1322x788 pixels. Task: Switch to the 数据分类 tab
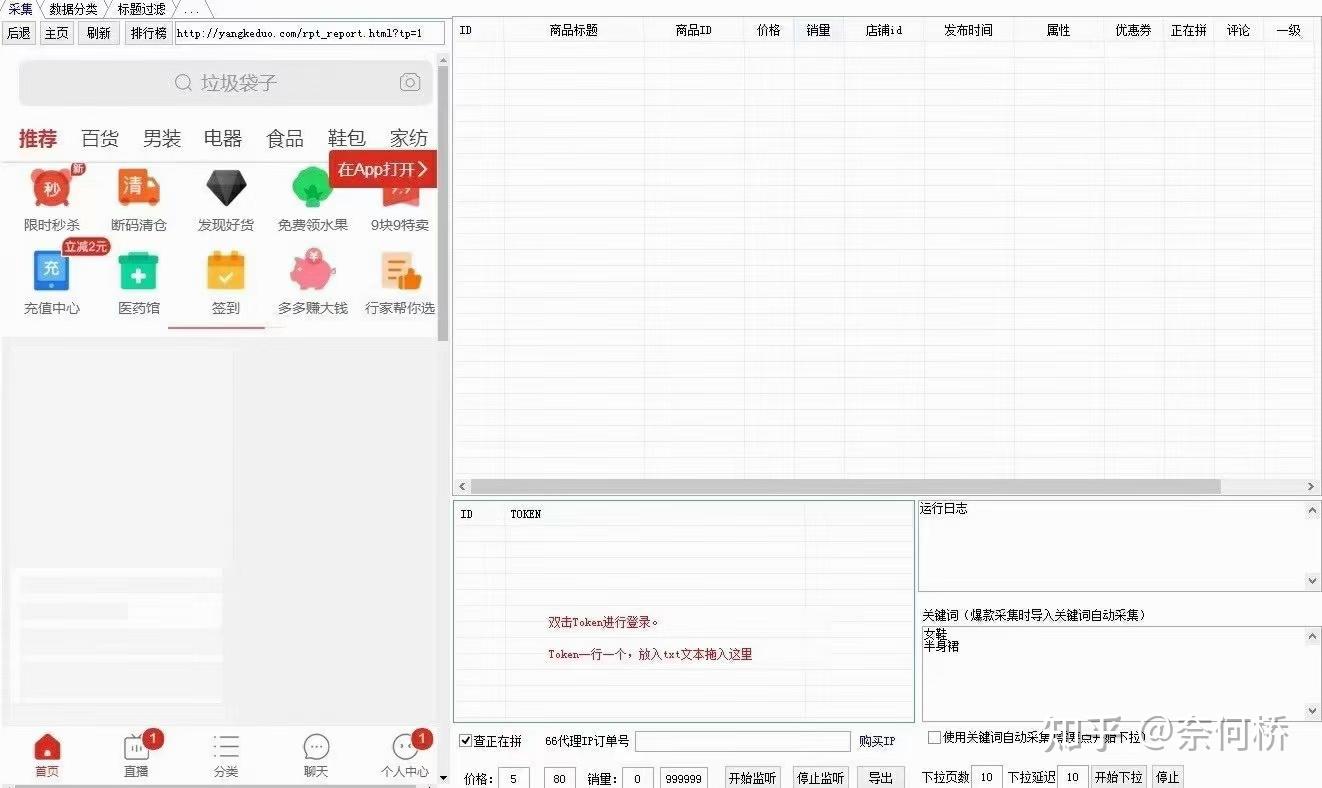coord(74,9)
